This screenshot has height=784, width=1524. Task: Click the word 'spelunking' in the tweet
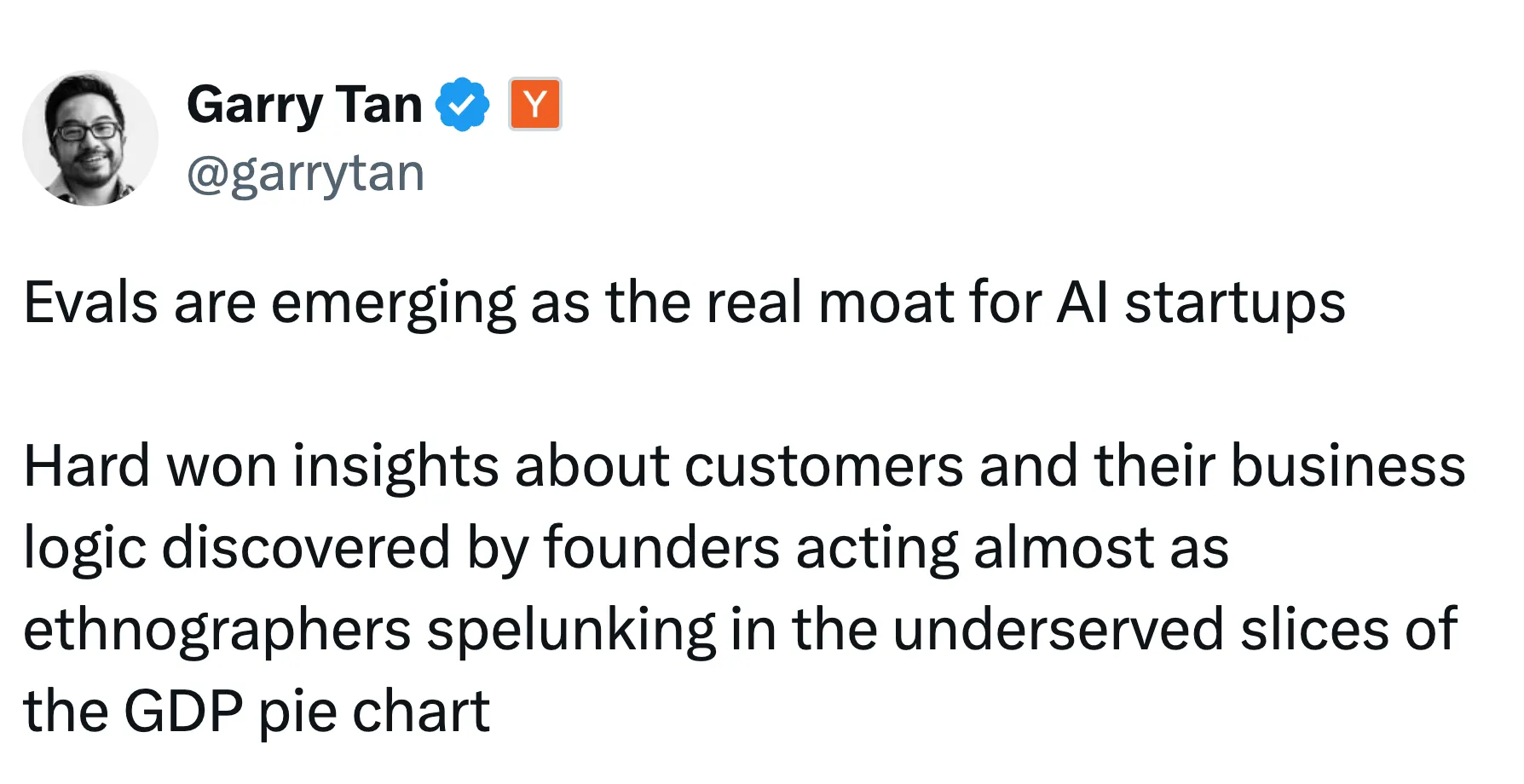571,631
